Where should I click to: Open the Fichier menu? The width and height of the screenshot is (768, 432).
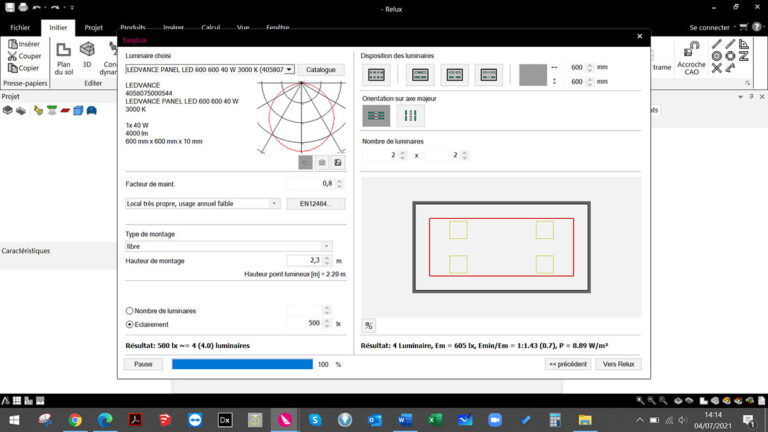coord(20,28)
